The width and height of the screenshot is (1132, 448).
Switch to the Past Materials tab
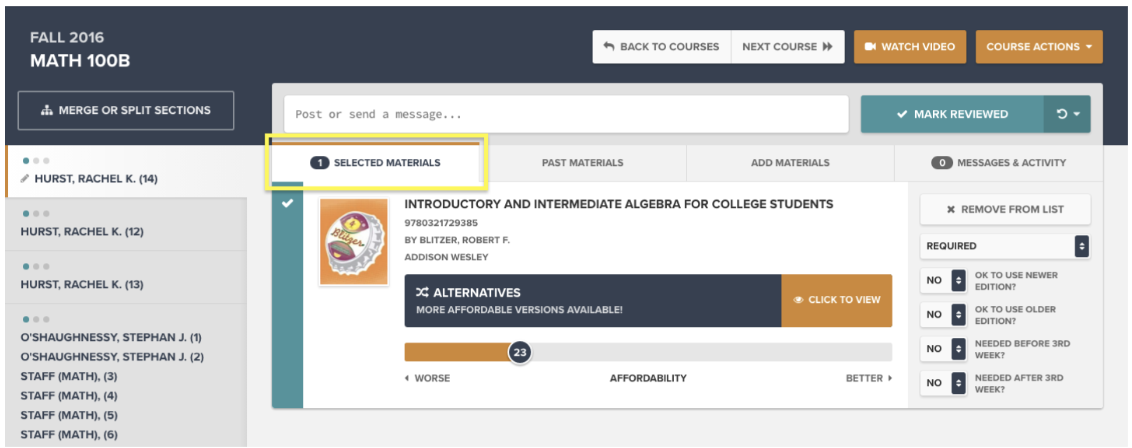583,163
